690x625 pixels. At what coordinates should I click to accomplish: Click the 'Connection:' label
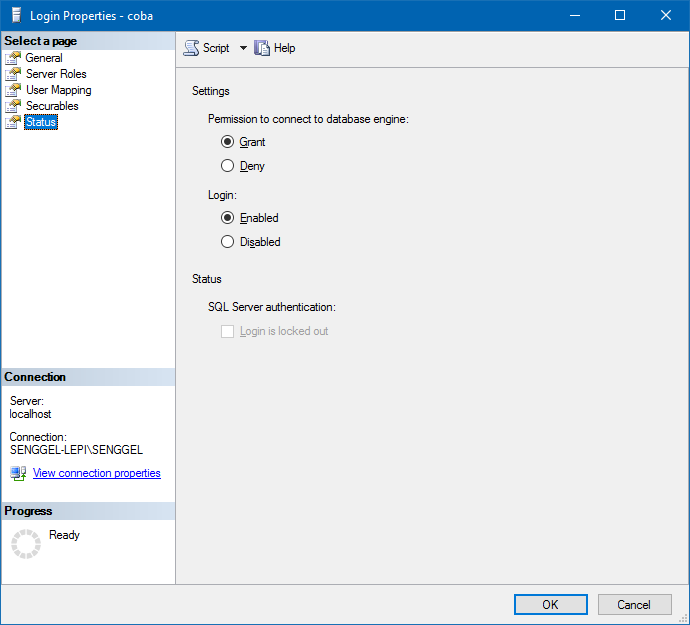point(38,437)
